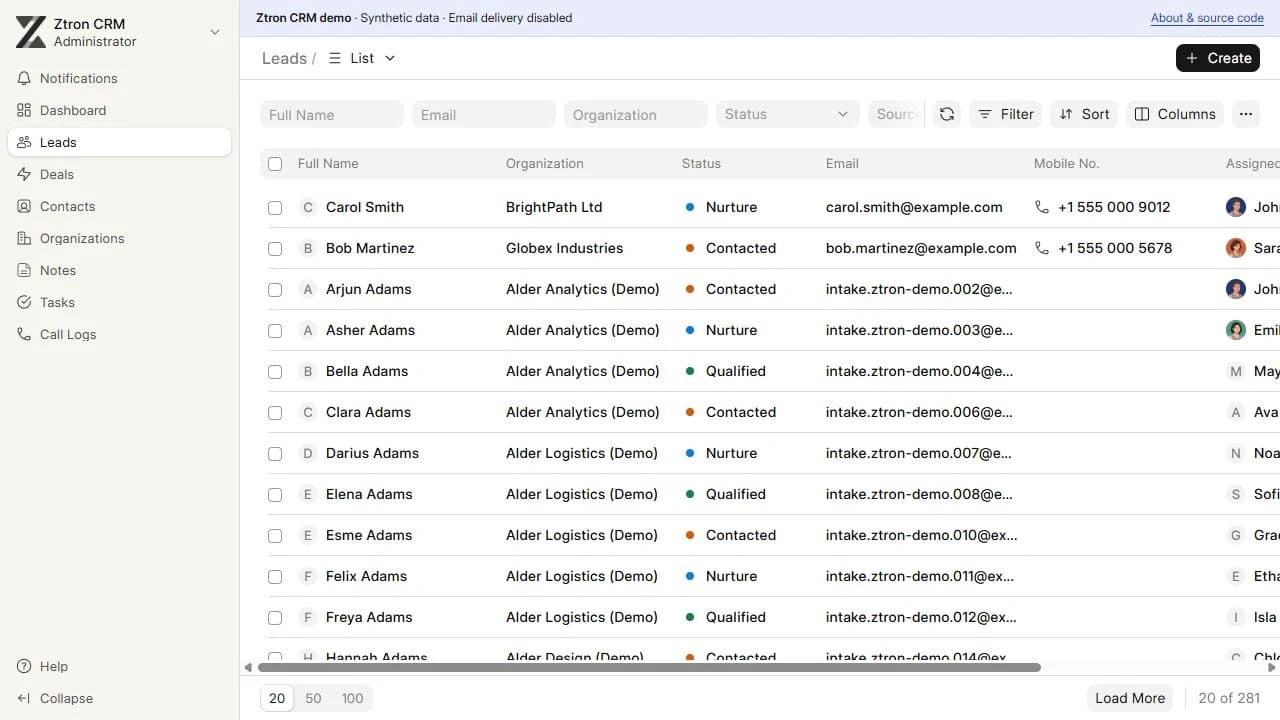Navigate to Deals in the sidebar
Screen dimensions: 1280x720
tap(119, 174)
